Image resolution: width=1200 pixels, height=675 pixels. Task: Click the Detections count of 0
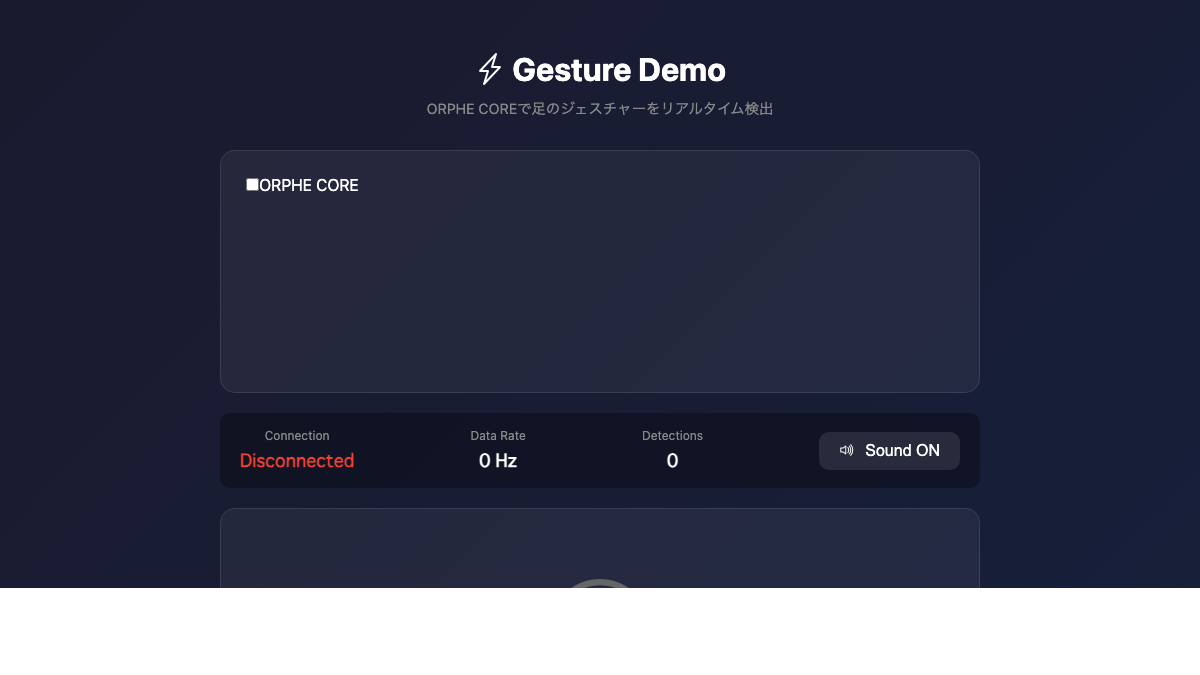(x=672, y=461)
